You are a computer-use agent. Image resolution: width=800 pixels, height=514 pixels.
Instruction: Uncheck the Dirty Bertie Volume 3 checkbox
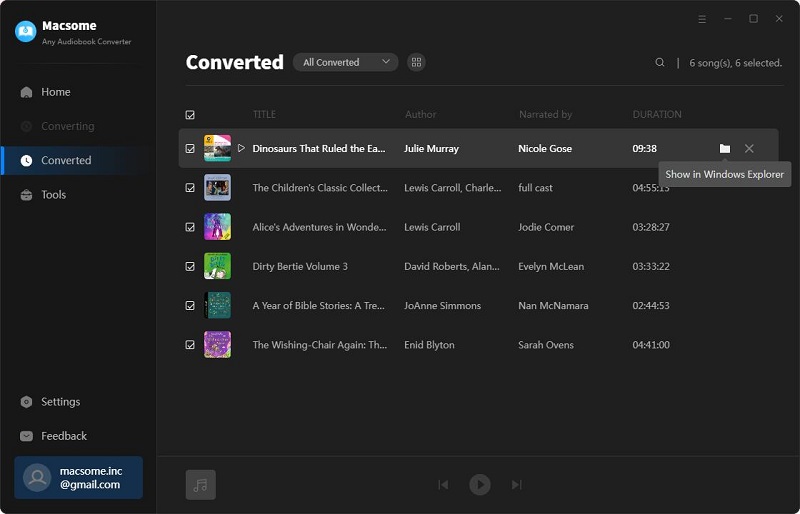190,266
